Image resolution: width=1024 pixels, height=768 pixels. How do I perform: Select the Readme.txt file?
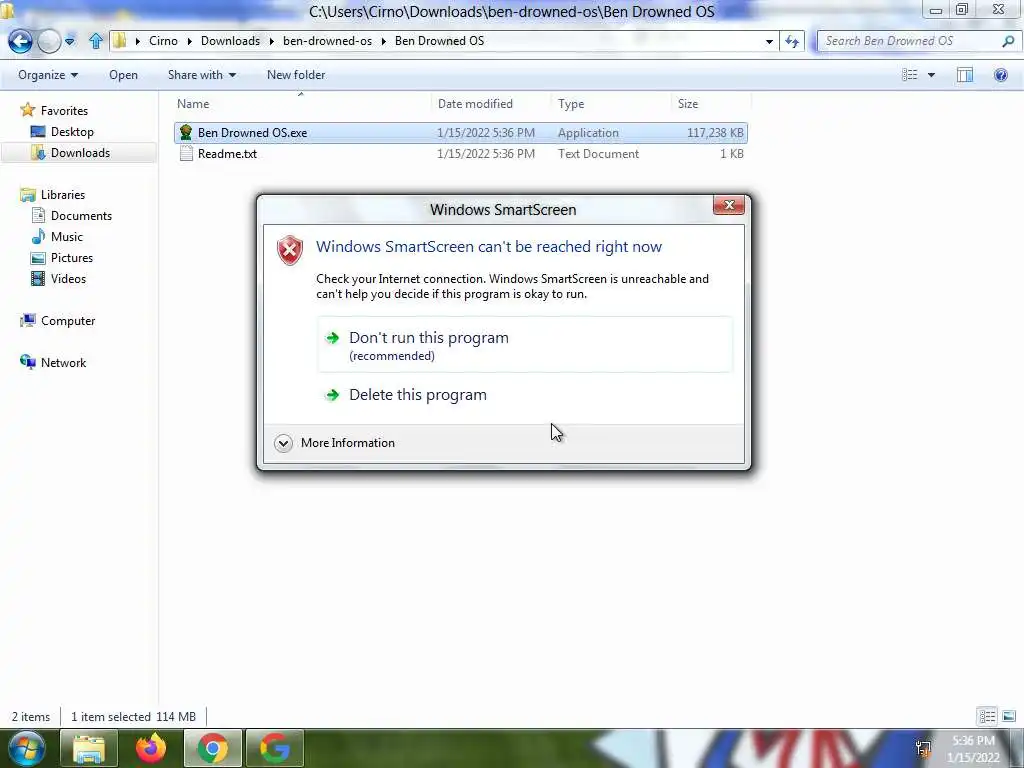pyautogui.click(x=460, y=153)
